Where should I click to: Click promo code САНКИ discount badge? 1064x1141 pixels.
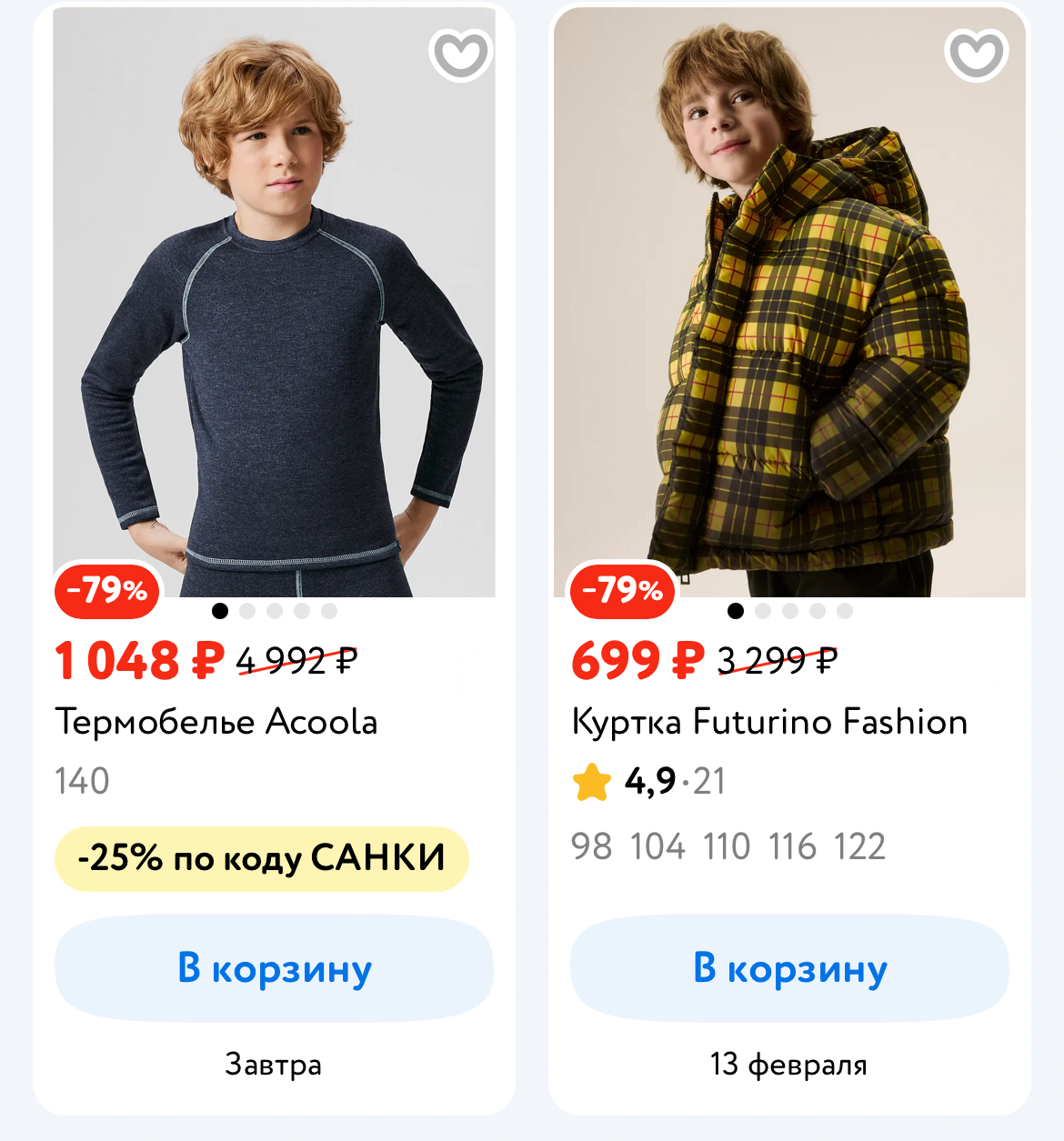coord(262,858)
